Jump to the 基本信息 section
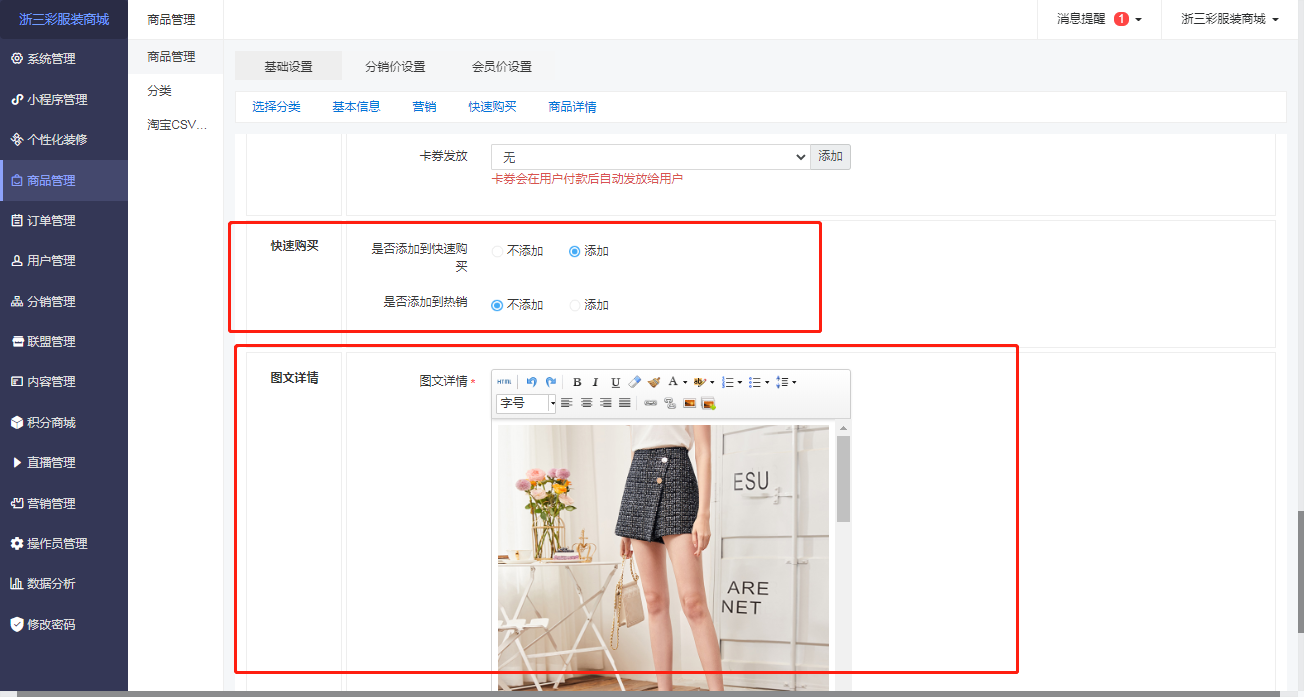 (357, 106)
